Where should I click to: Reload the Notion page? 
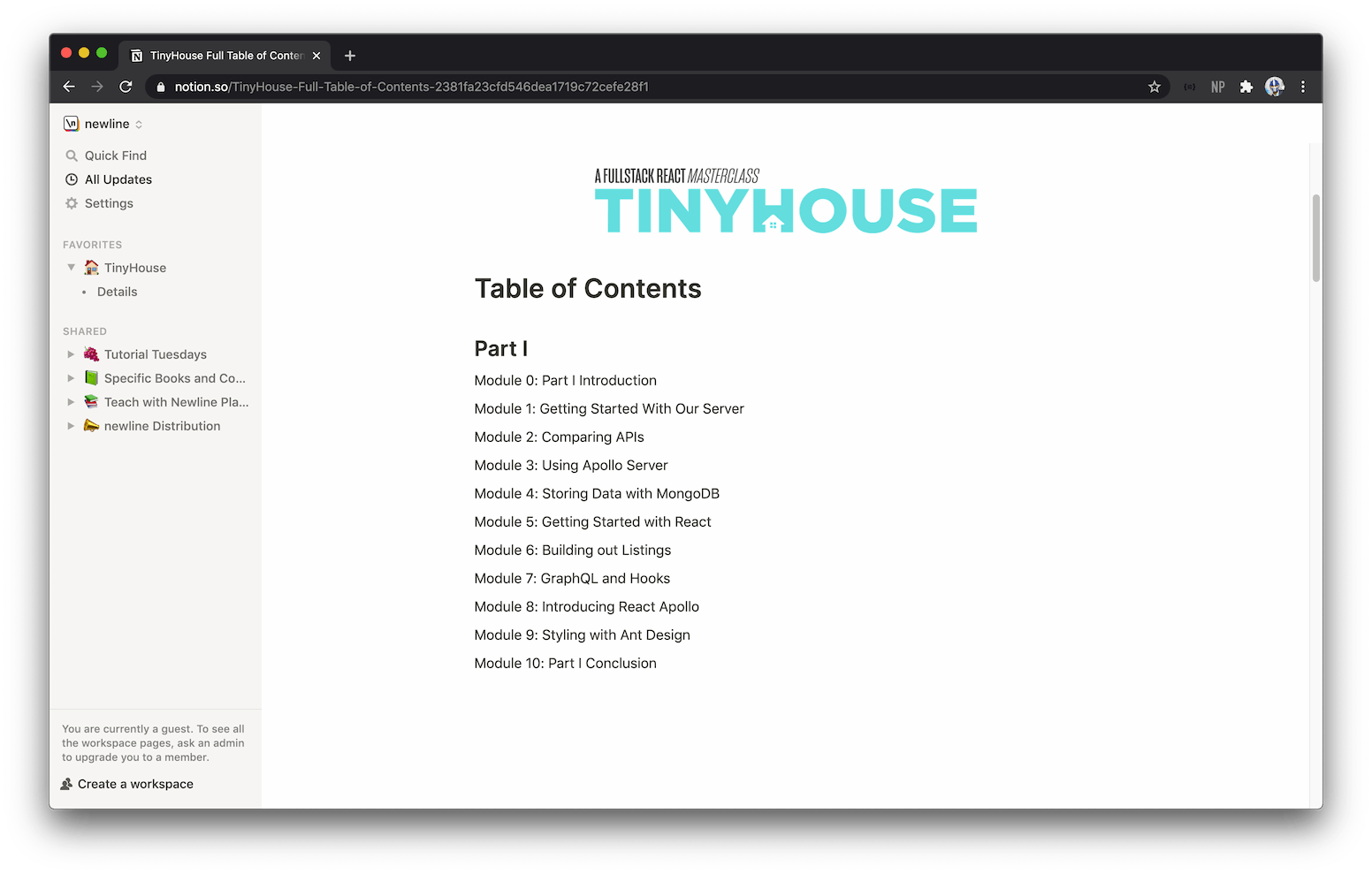(x=126, y=87)
